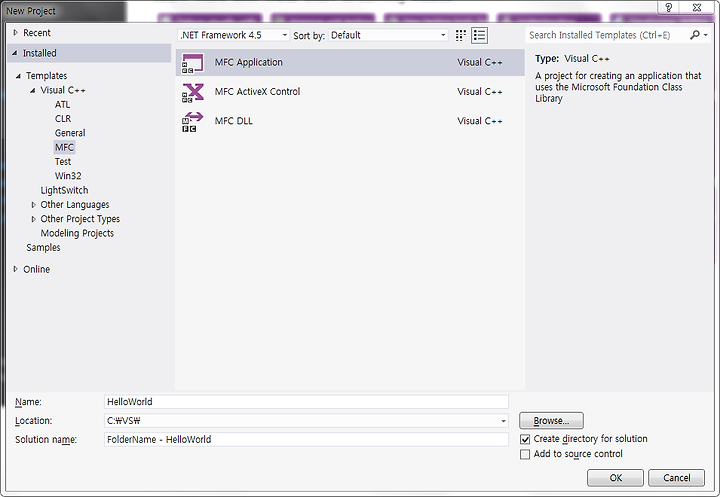Select Other Project Types label in tree
Viewport: 720px width, 497px height.
(80, 219)
